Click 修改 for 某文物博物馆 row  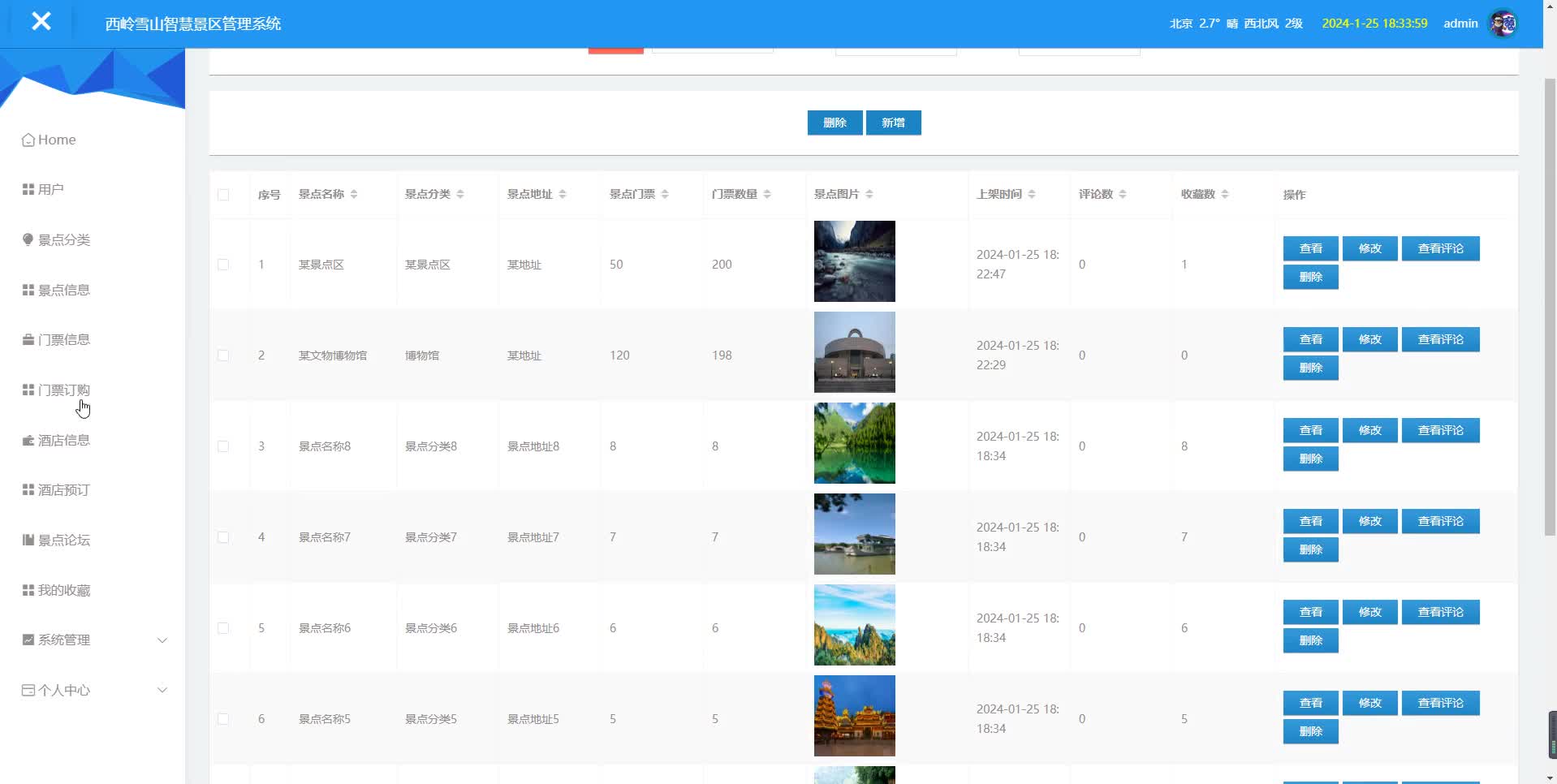1369,339
